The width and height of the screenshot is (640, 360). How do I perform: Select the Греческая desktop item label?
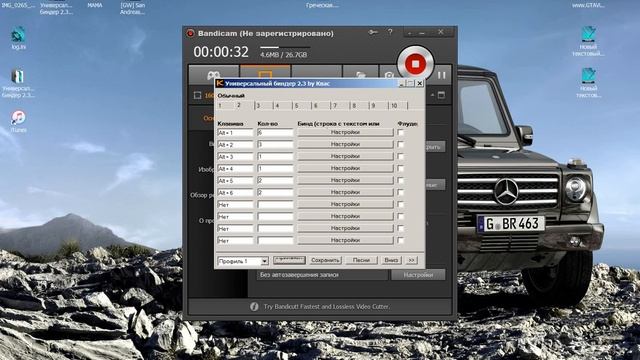(x=322, y=6)
